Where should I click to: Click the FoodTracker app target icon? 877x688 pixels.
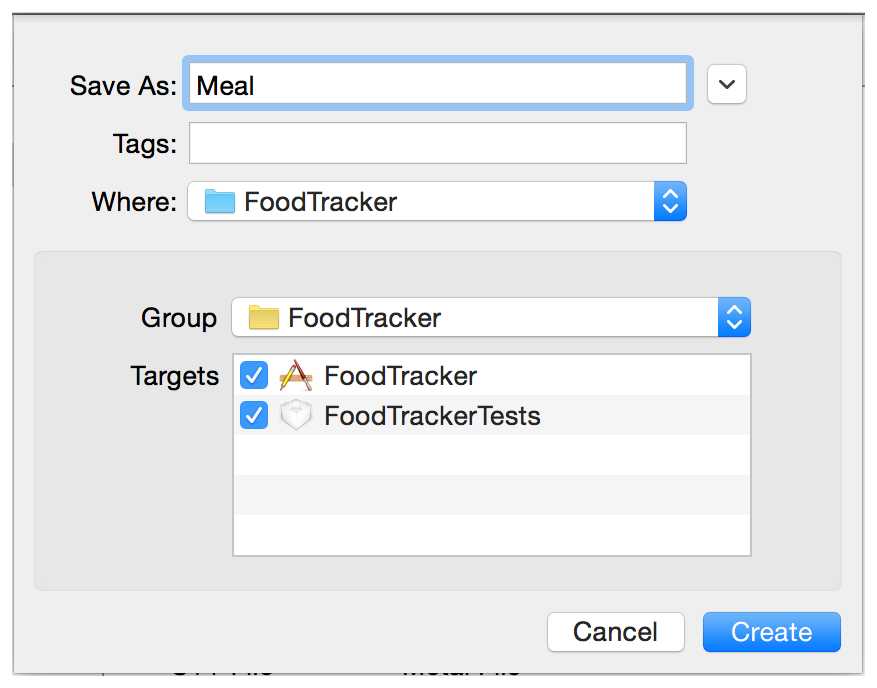[295, 375]
